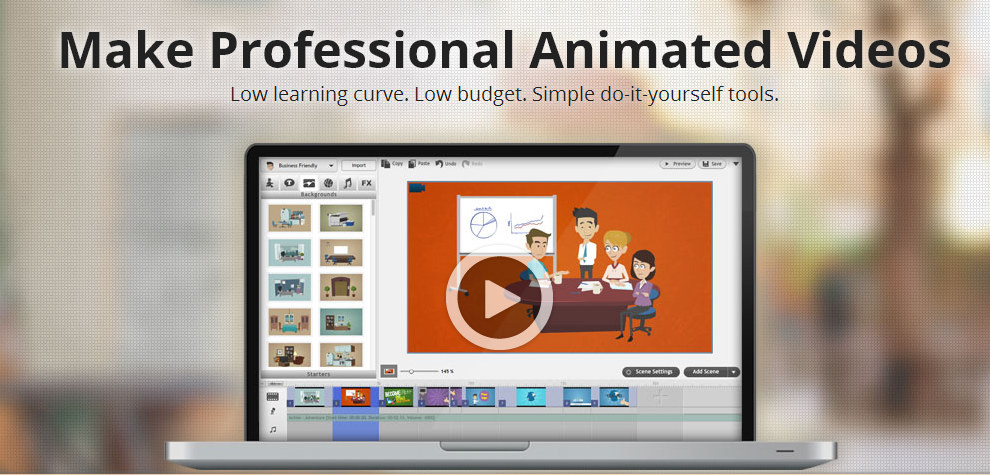Open the Music note tab
Viewport: 990px width, 475px height.
click(347, 183)
